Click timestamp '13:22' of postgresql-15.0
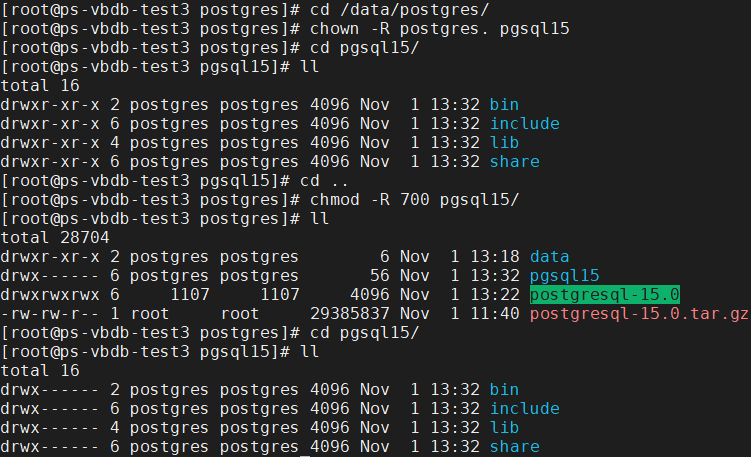The width and height of the screenshot is (751, 457). (495, 295)
